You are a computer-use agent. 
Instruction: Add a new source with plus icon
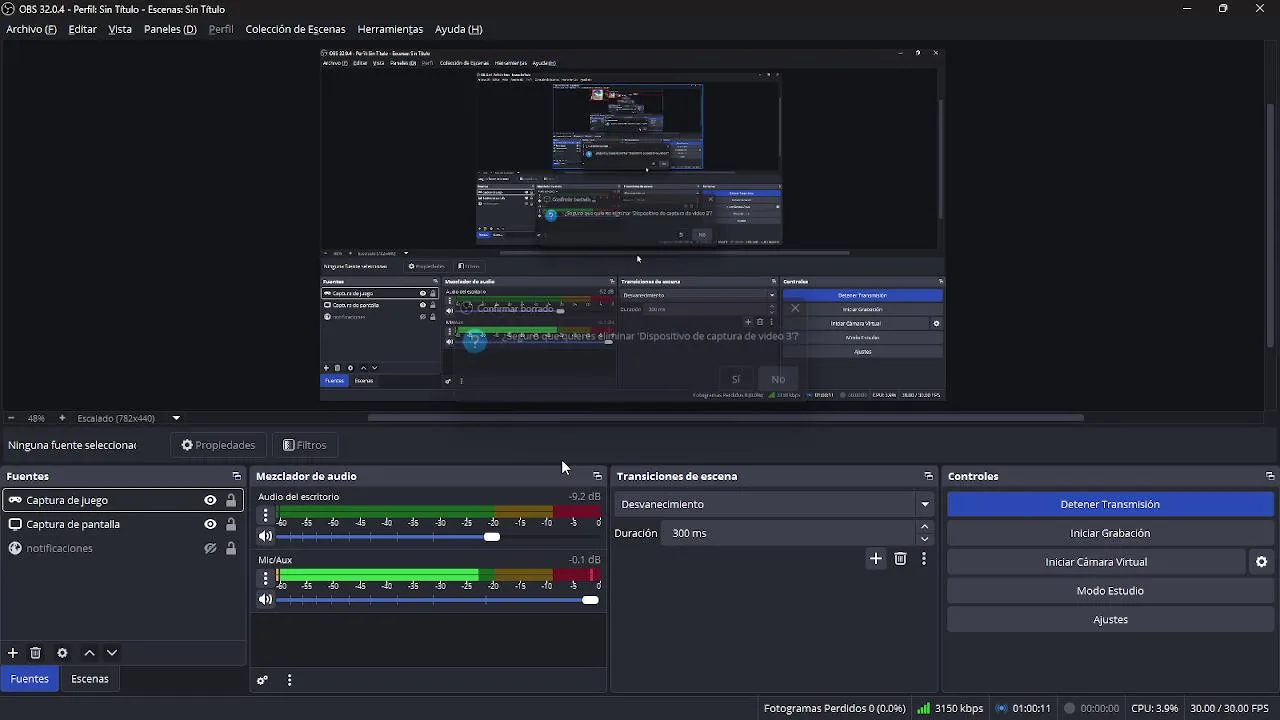click(13, 653)
